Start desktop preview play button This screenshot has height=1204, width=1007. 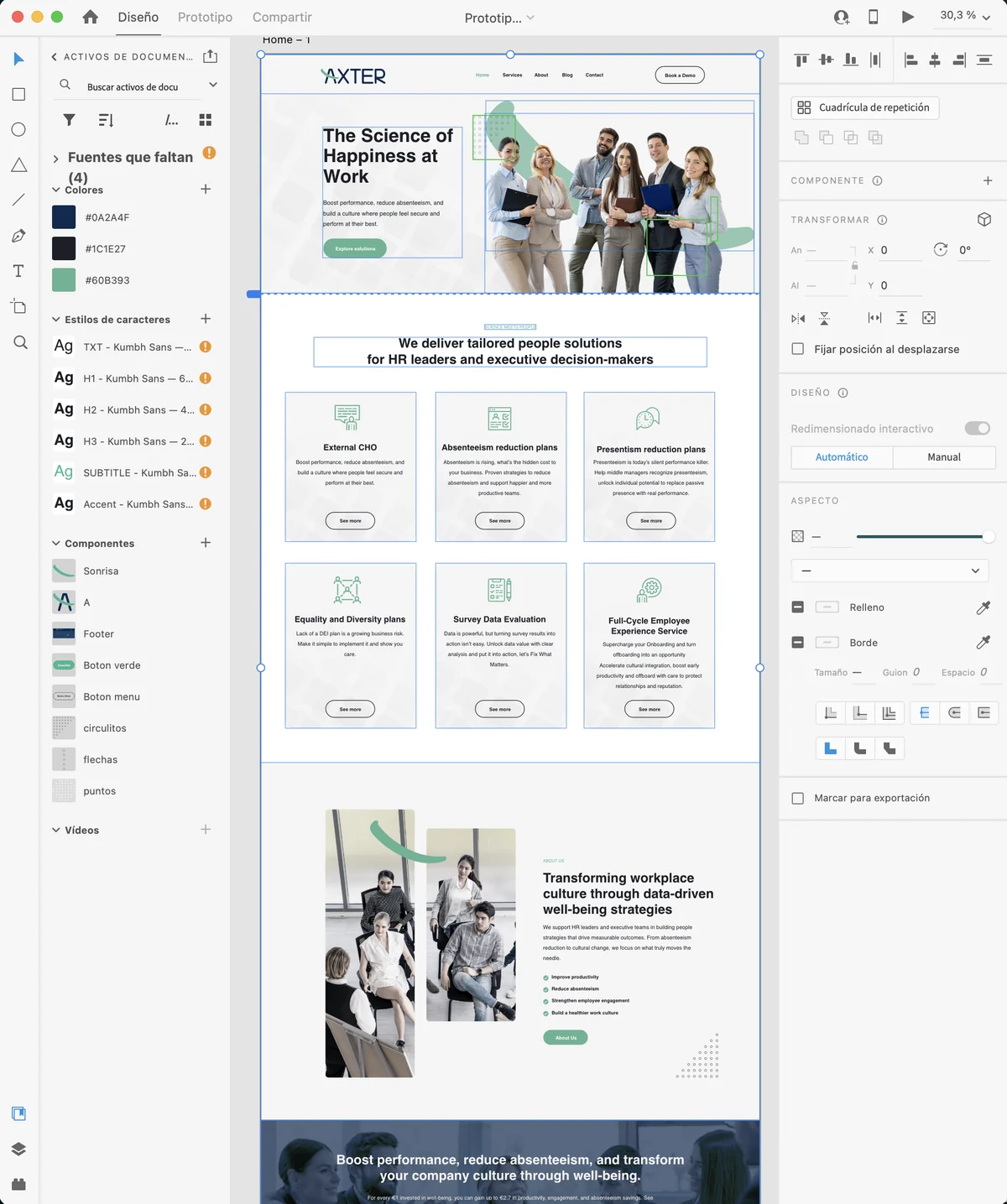[908, 17]
